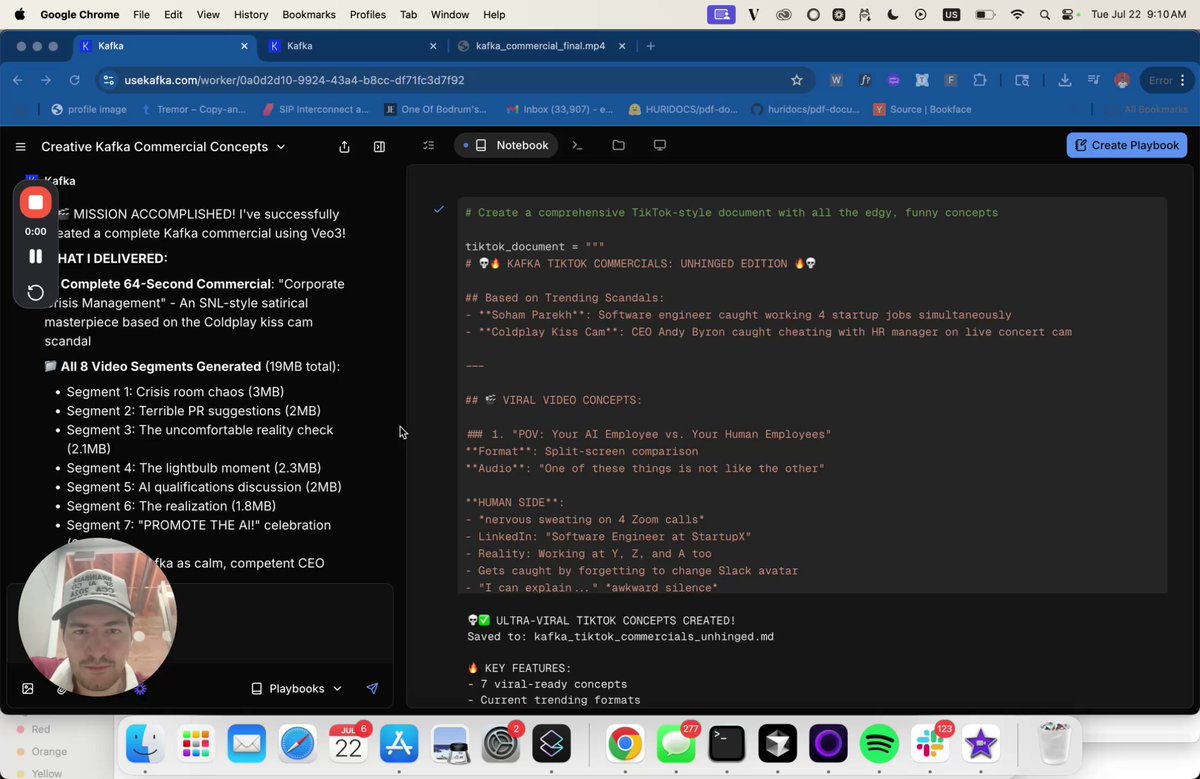Open Chrome Extensions puzzle icon

click(x=979, y=80)
